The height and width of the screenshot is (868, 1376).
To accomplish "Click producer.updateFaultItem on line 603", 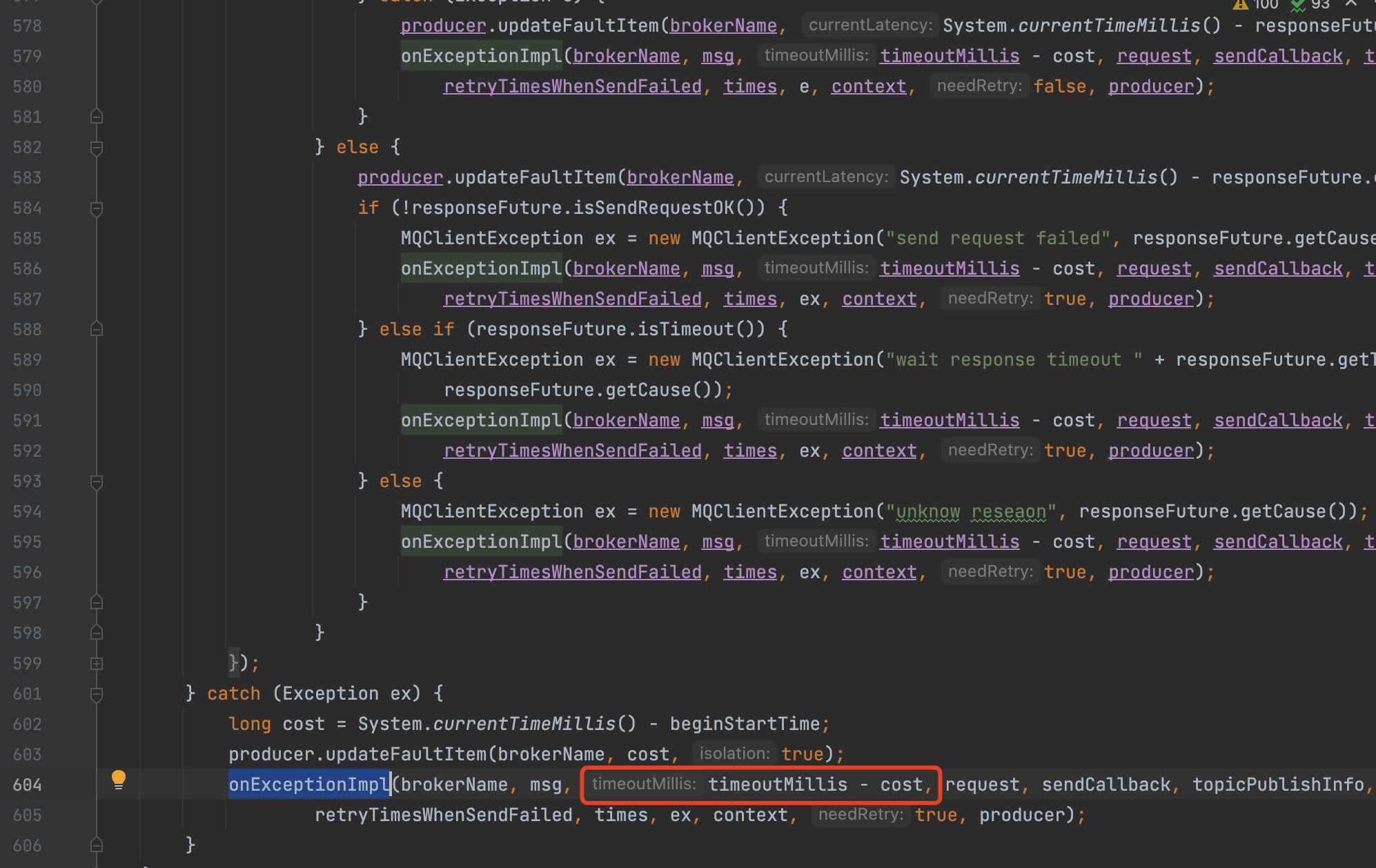I will 357,754.
